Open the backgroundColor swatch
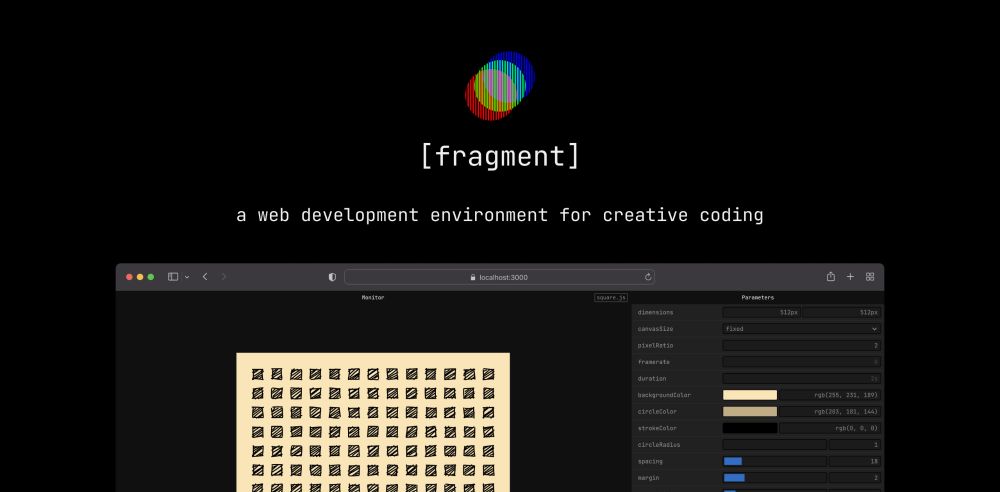 750,395
